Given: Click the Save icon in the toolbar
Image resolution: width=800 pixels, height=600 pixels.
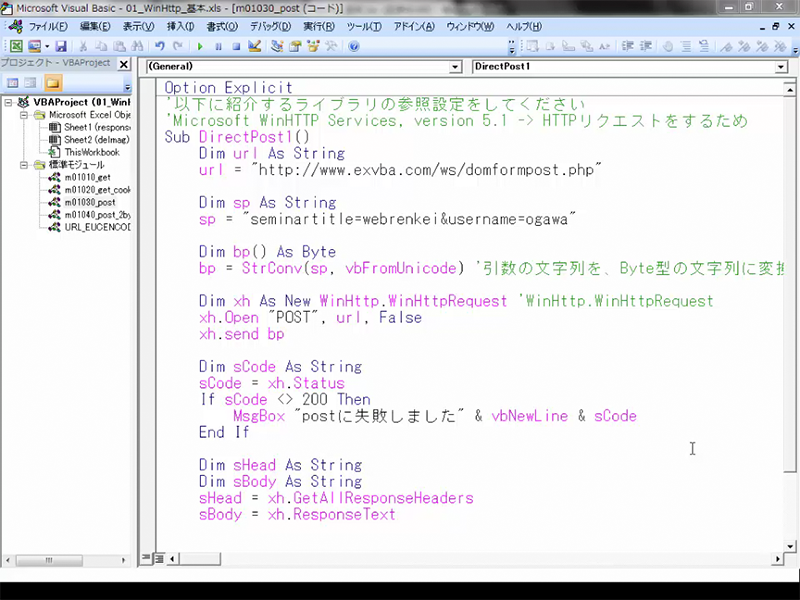Looking at the screenshot, I should point(61,46).
